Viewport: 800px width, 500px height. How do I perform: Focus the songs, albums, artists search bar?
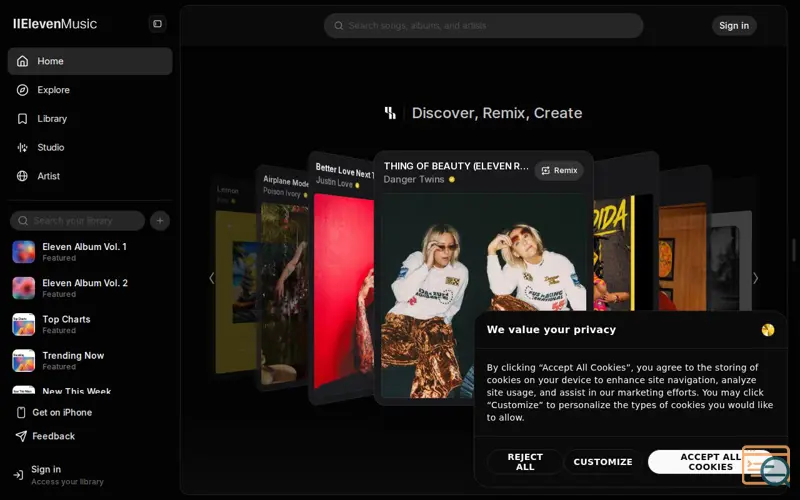(x=484, y=26)
